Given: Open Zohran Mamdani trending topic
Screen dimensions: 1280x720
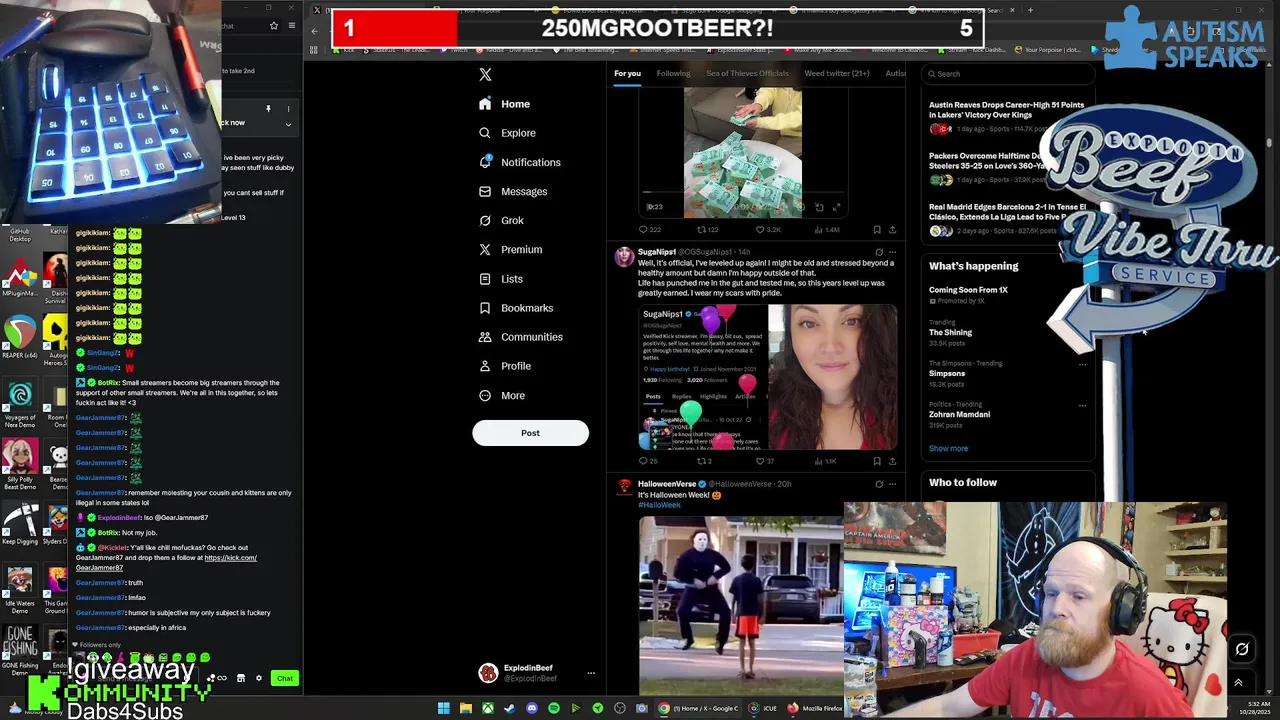Looking at the screenshot, I should (x=959, y=414).
